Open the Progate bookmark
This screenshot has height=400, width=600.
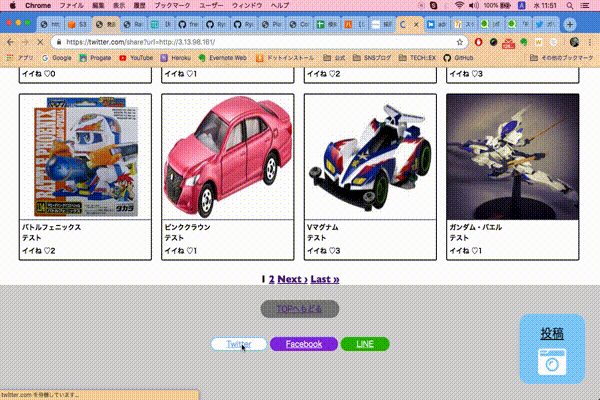pyautogui.click(x=95, y=58)
